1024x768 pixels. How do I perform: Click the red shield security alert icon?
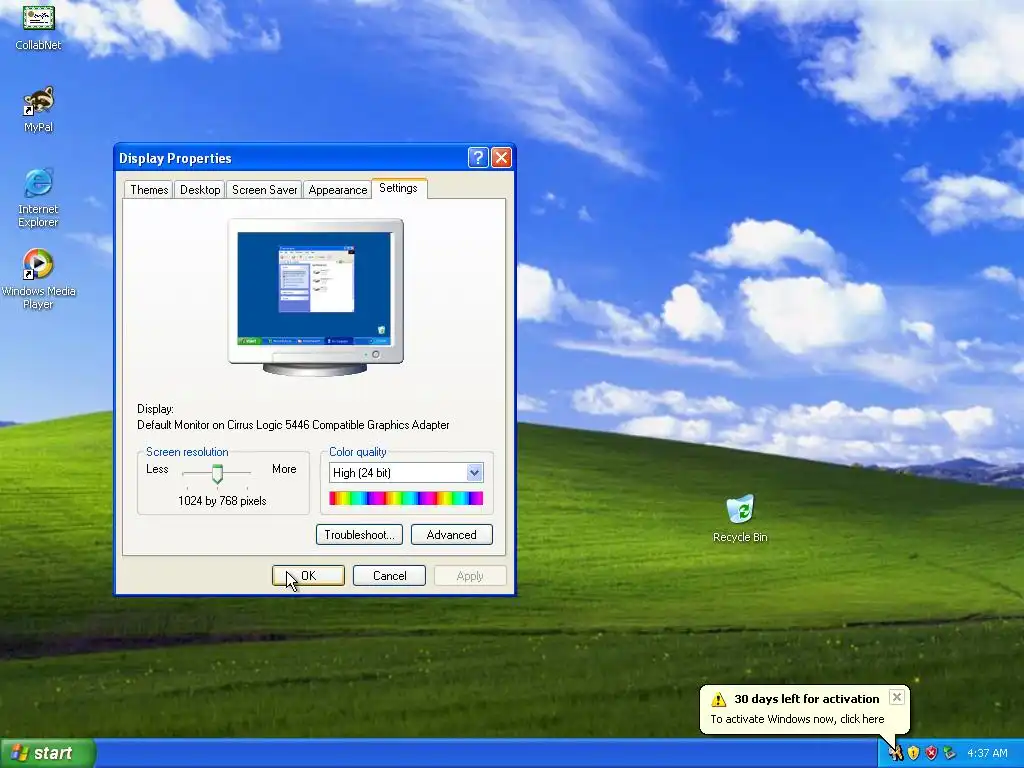(x=931, y=753)
